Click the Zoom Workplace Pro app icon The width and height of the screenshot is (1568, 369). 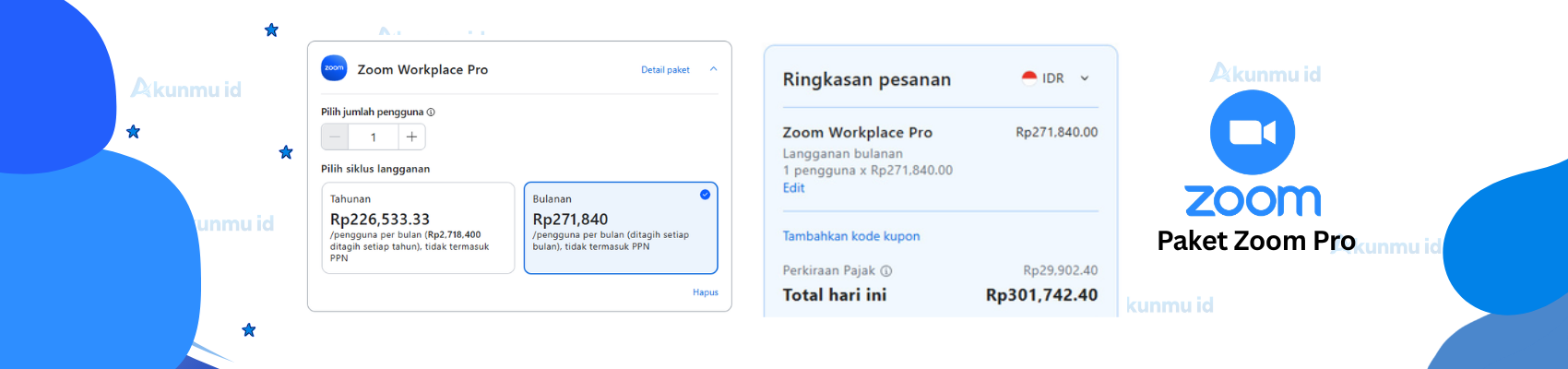(x=334, y=68)
